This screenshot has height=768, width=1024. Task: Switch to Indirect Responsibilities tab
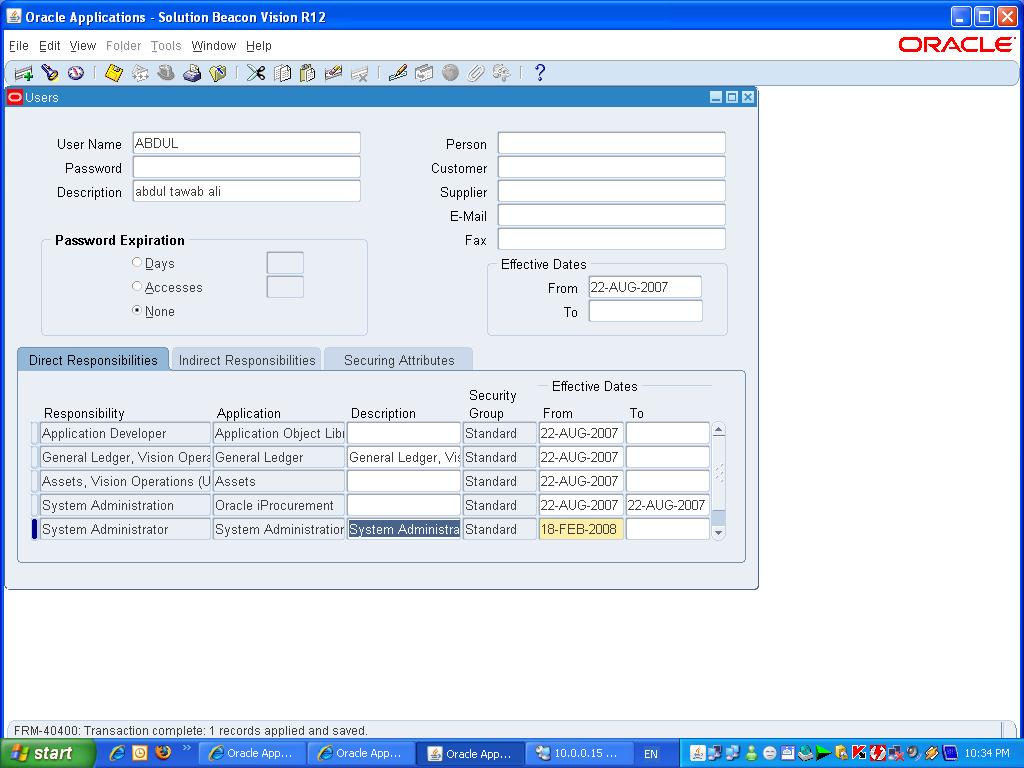pos(247,360)
